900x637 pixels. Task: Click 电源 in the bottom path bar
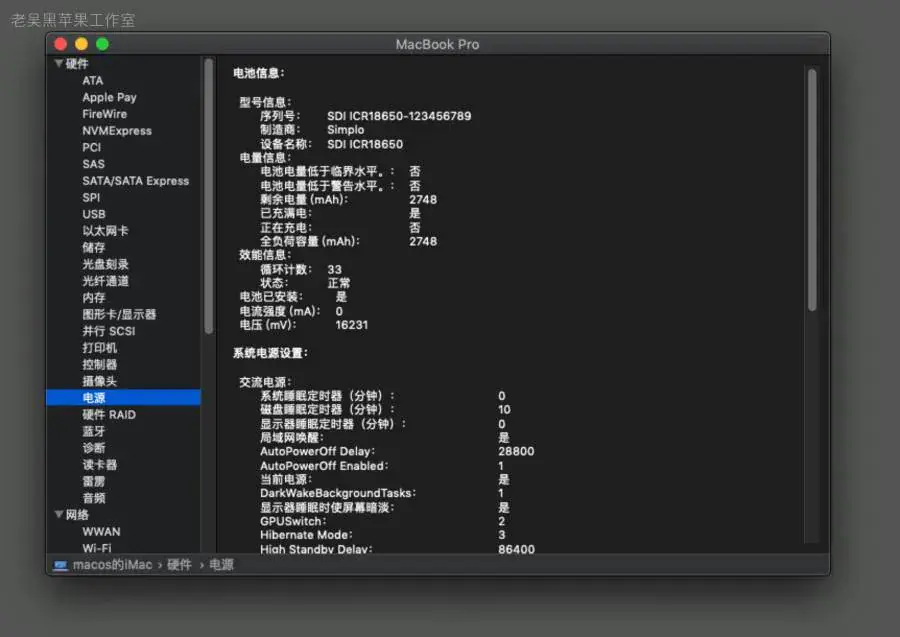point(222,565)
